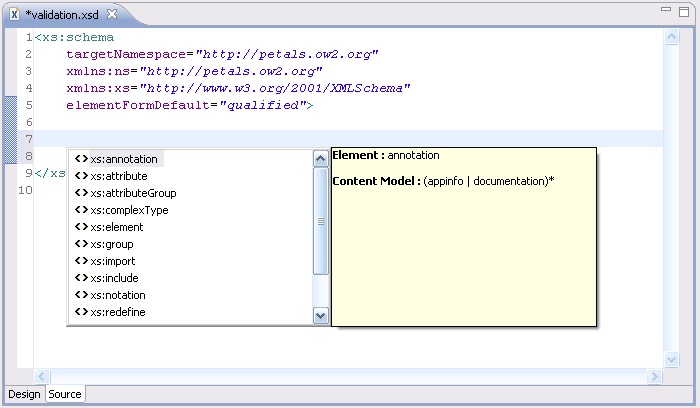
Task: Select xs:notation completion proposal
Action: tap(117, 295)
